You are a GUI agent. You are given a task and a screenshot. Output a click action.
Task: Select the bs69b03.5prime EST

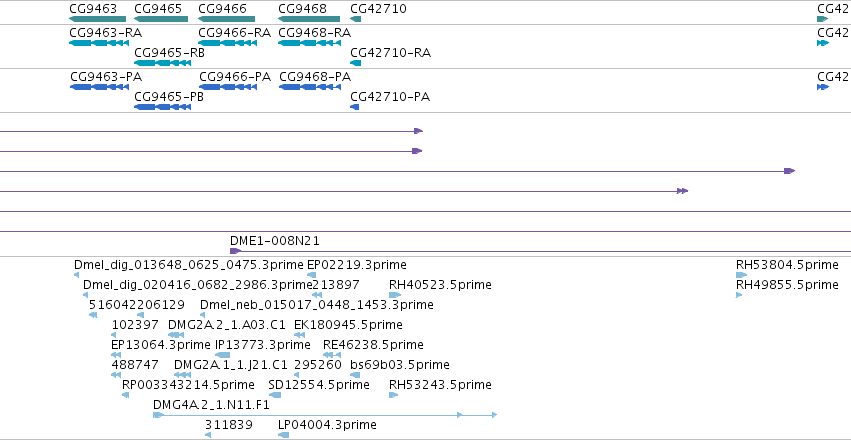point(355,375)
